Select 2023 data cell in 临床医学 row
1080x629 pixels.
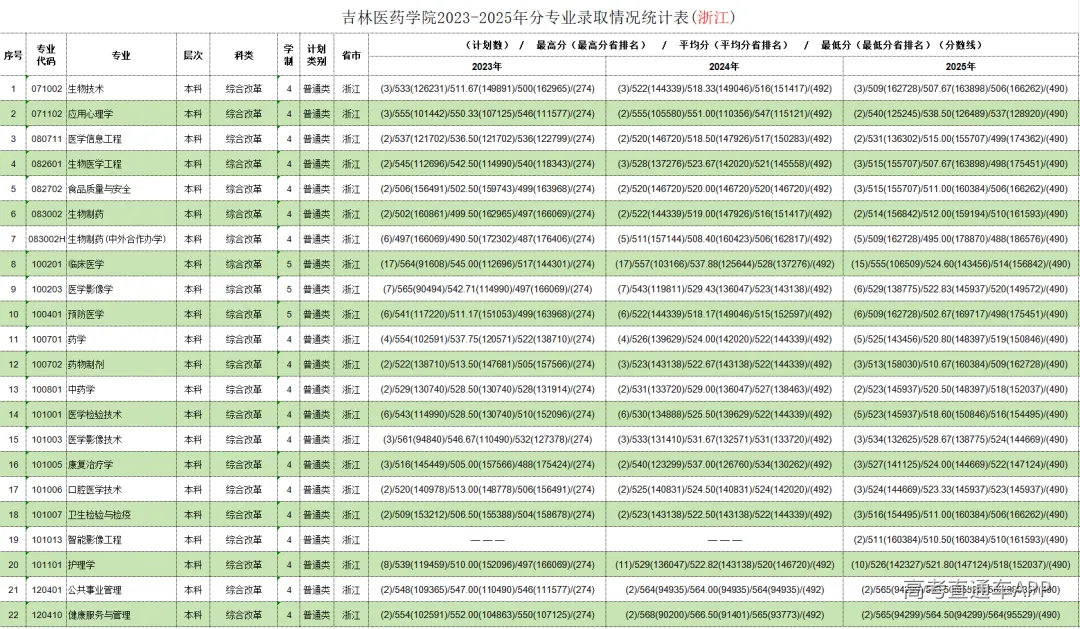click(x=487, y=264)
